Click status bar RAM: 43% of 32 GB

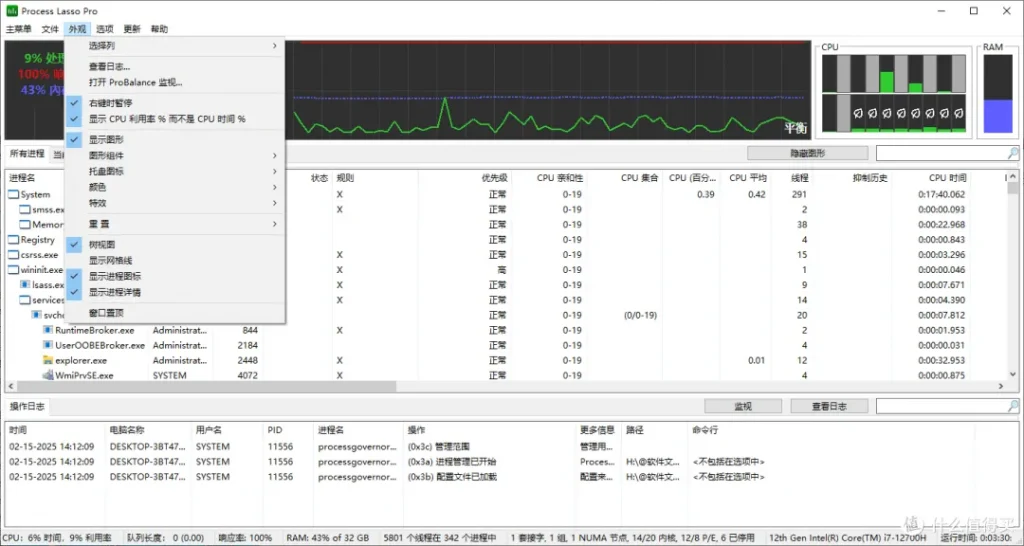pyautogui.click(x=327, y=538)
